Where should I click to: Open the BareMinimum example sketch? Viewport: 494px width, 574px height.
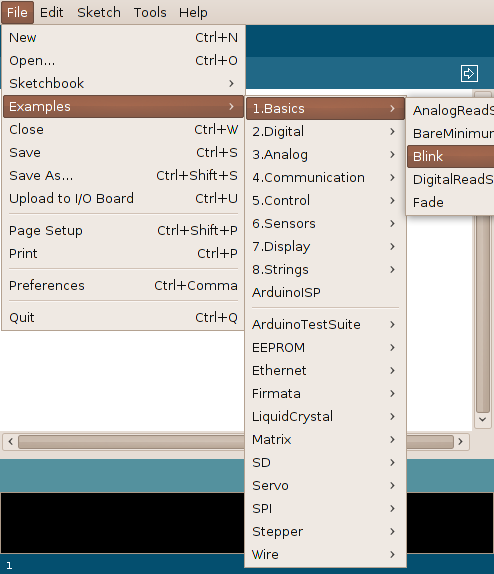click(451, 133)
